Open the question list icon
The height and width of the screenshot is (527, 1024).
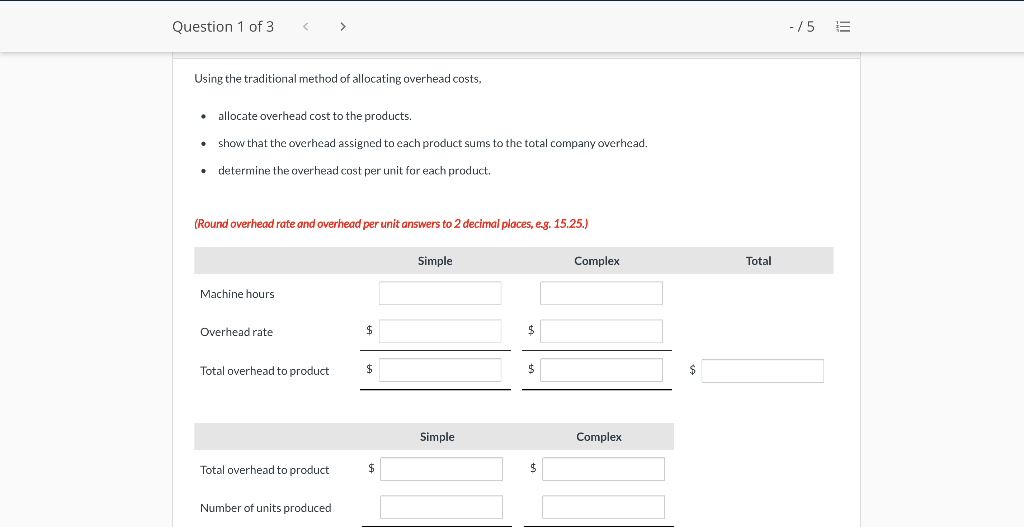pyautogui.click(x=843, y=27)
